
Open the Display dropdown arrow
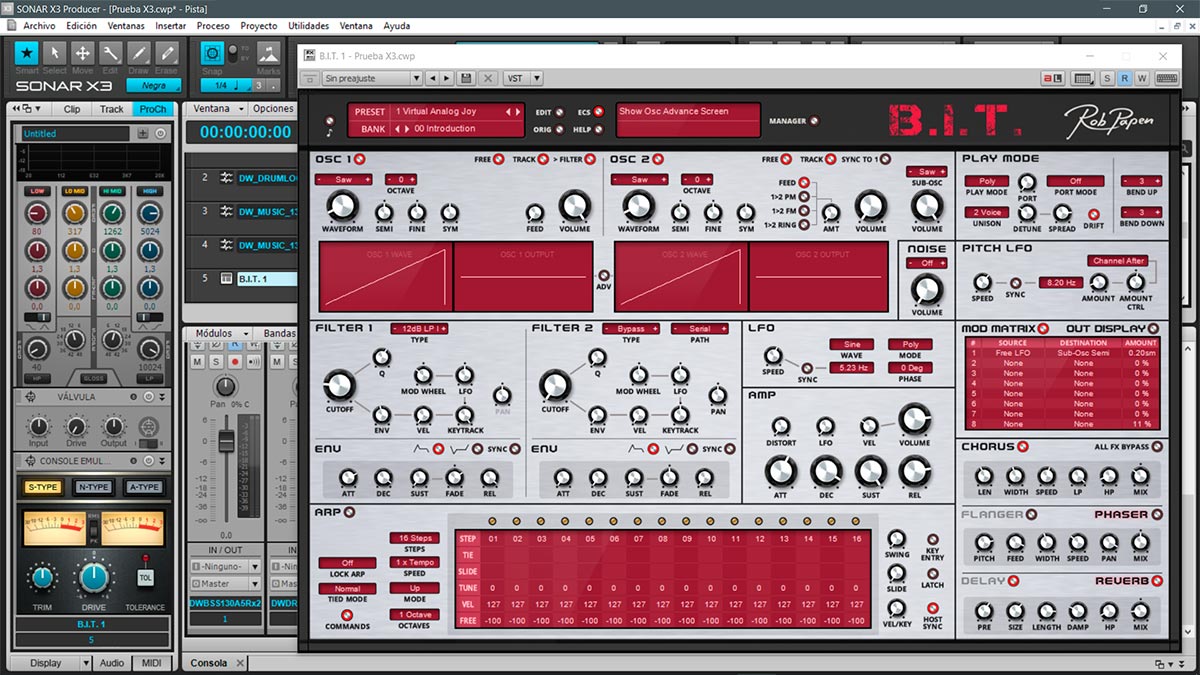coord(86,663)
